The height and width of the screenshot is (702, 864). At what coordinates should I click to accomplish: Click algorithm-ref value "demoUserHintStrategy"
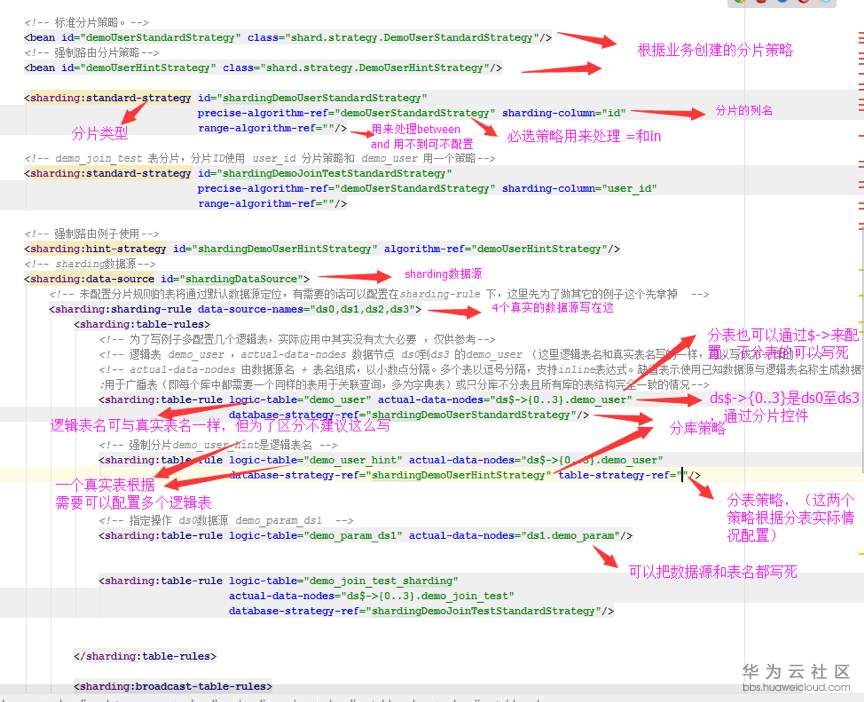pyautogui.click(x=539, y=249)
